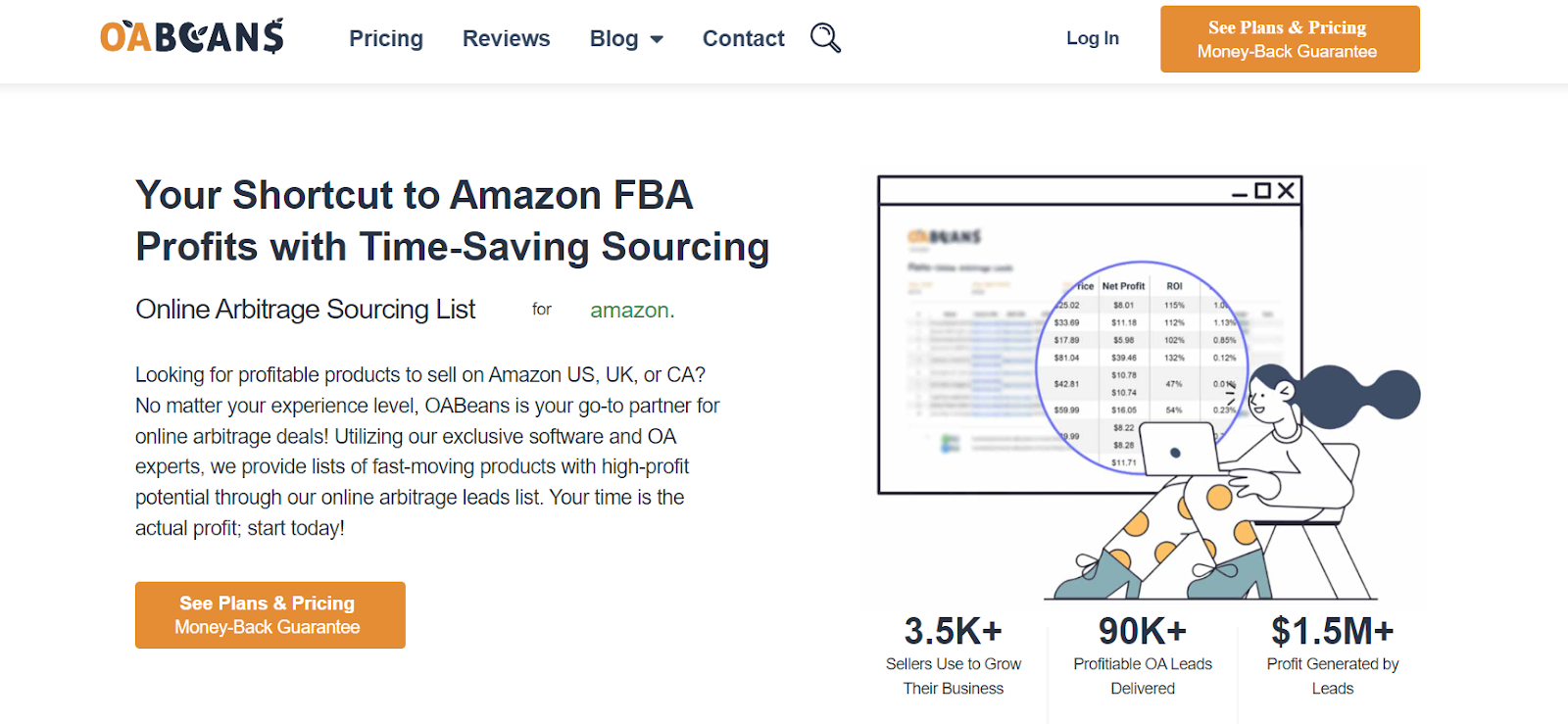Click the 3.5K+ sellers statistic
The image size is (1568, 724).
click(953, 632)
